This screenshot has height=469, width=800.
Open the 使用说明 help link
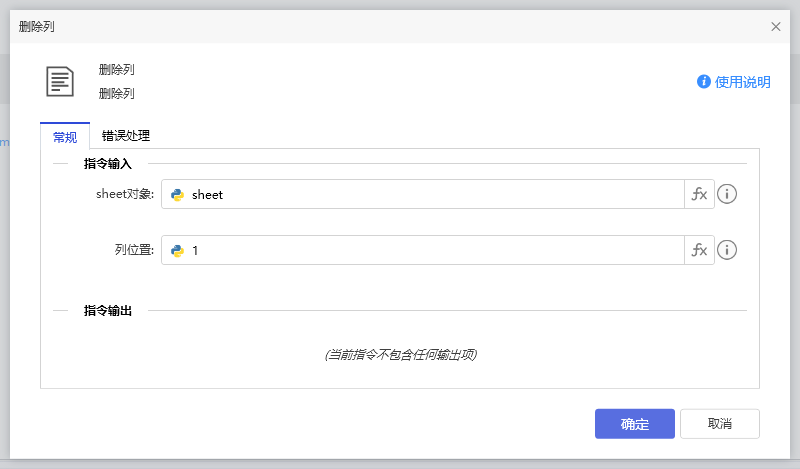coord(742,82)
